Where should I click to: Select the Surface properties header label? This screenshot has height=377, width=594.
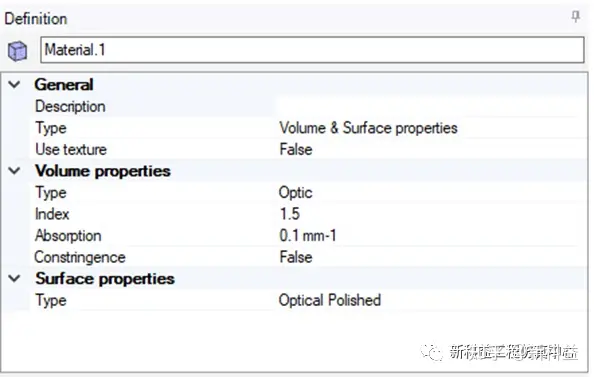(x=105, y=279)
